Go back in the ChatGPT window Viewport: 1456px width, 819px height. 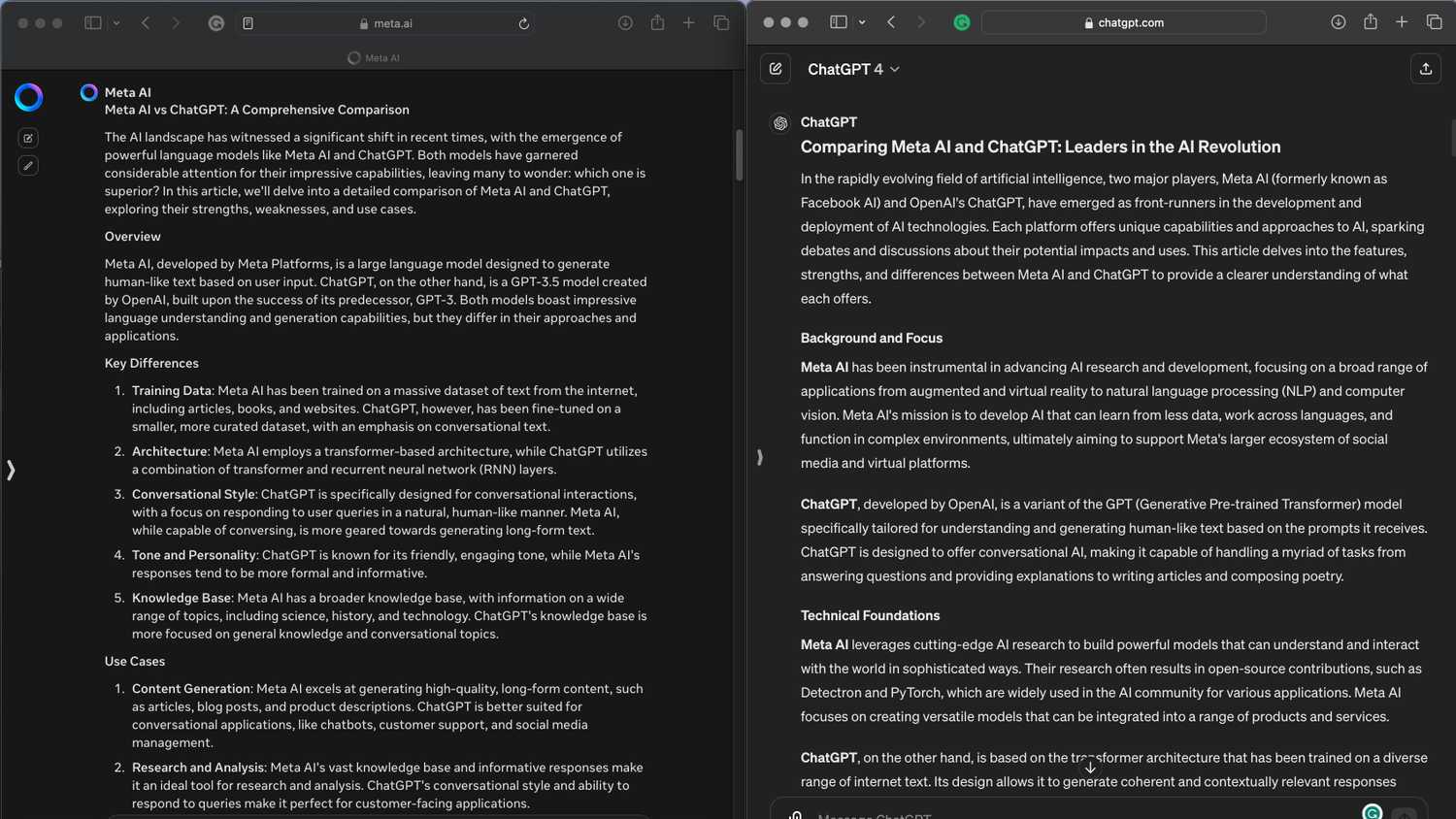tap(891, 22)
